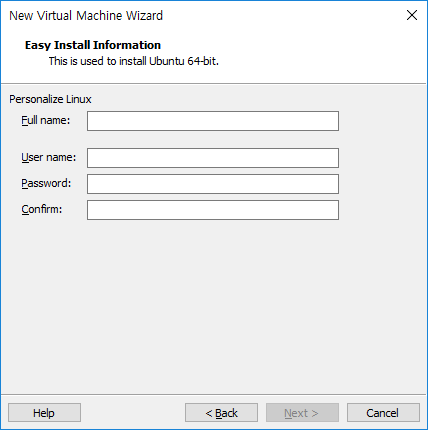Click the grayed-out Next button

coord(302,413)
